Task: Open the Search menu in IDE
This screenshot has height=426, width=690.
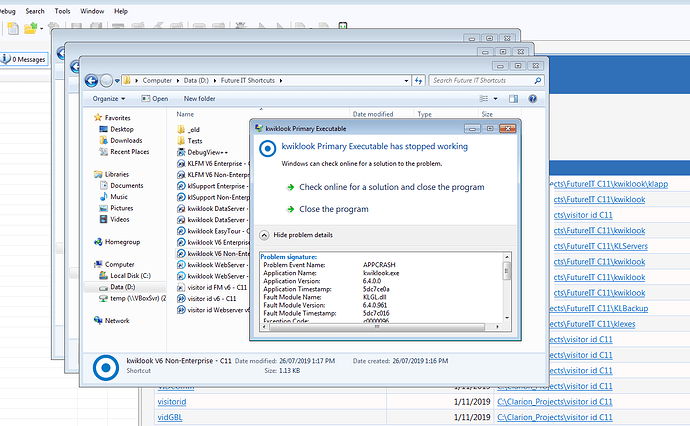Action: 35,11
